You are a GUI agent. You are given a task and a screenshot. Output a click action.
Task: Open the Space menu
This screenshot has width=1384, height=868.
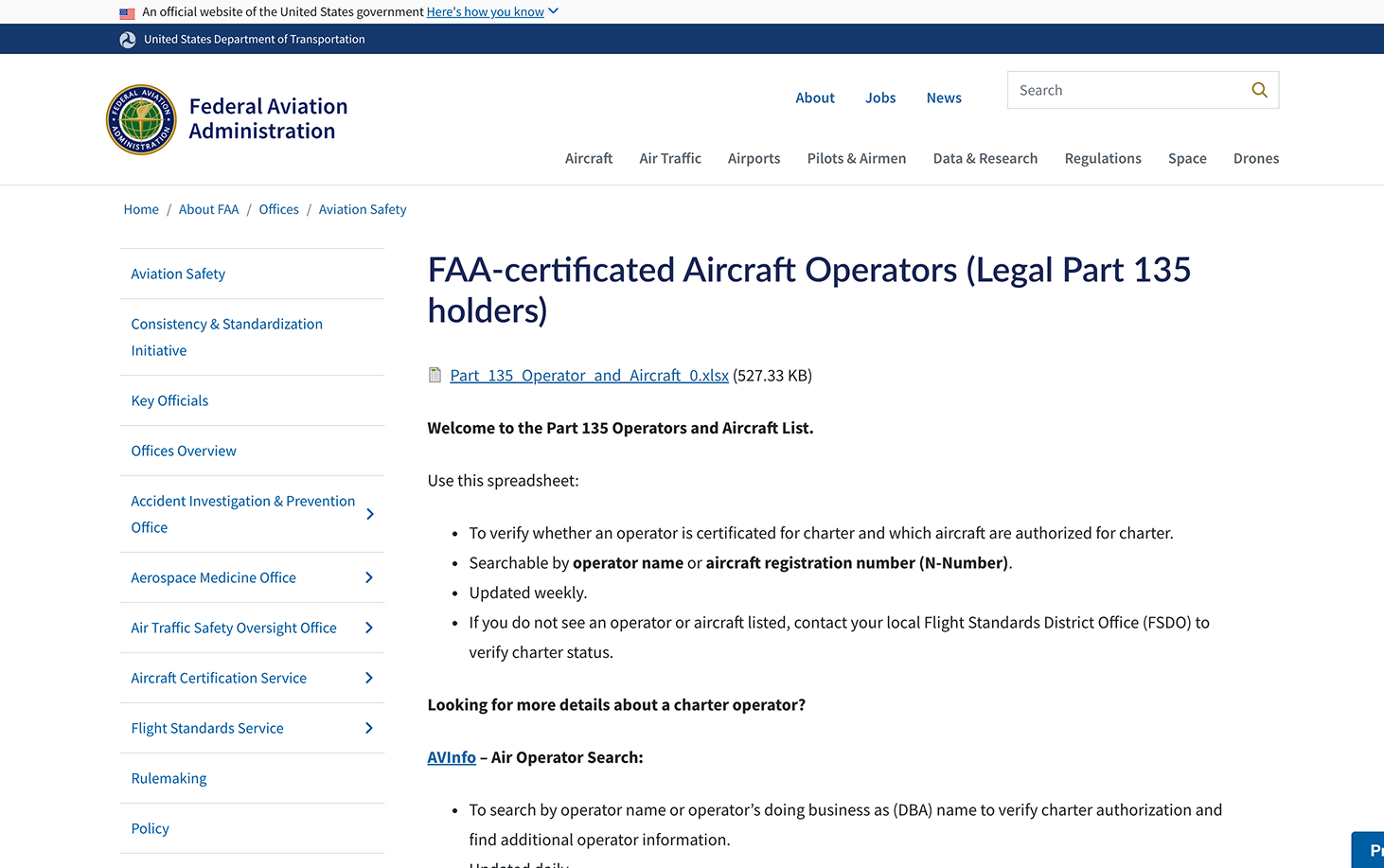pyautogui.click(x=1187, y=158)
